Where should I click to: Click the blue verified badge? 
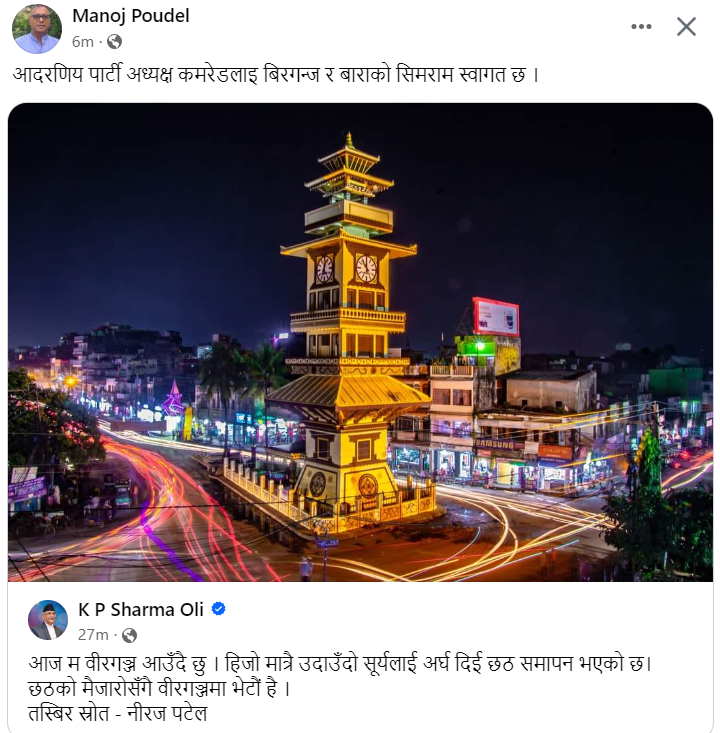pos(218,609)
